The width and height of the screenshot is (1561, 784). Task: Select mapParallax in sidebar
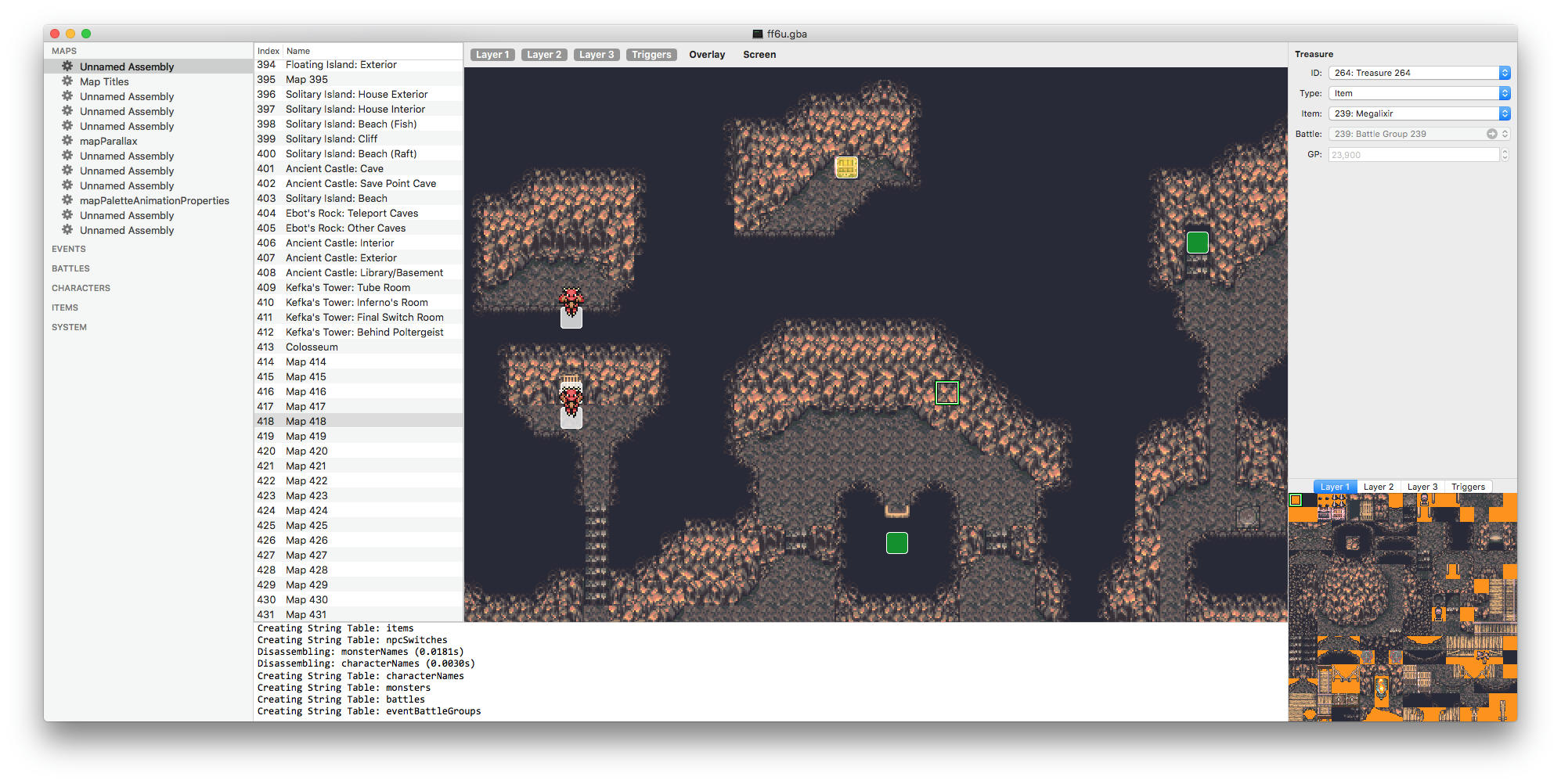tap(108, 141)
